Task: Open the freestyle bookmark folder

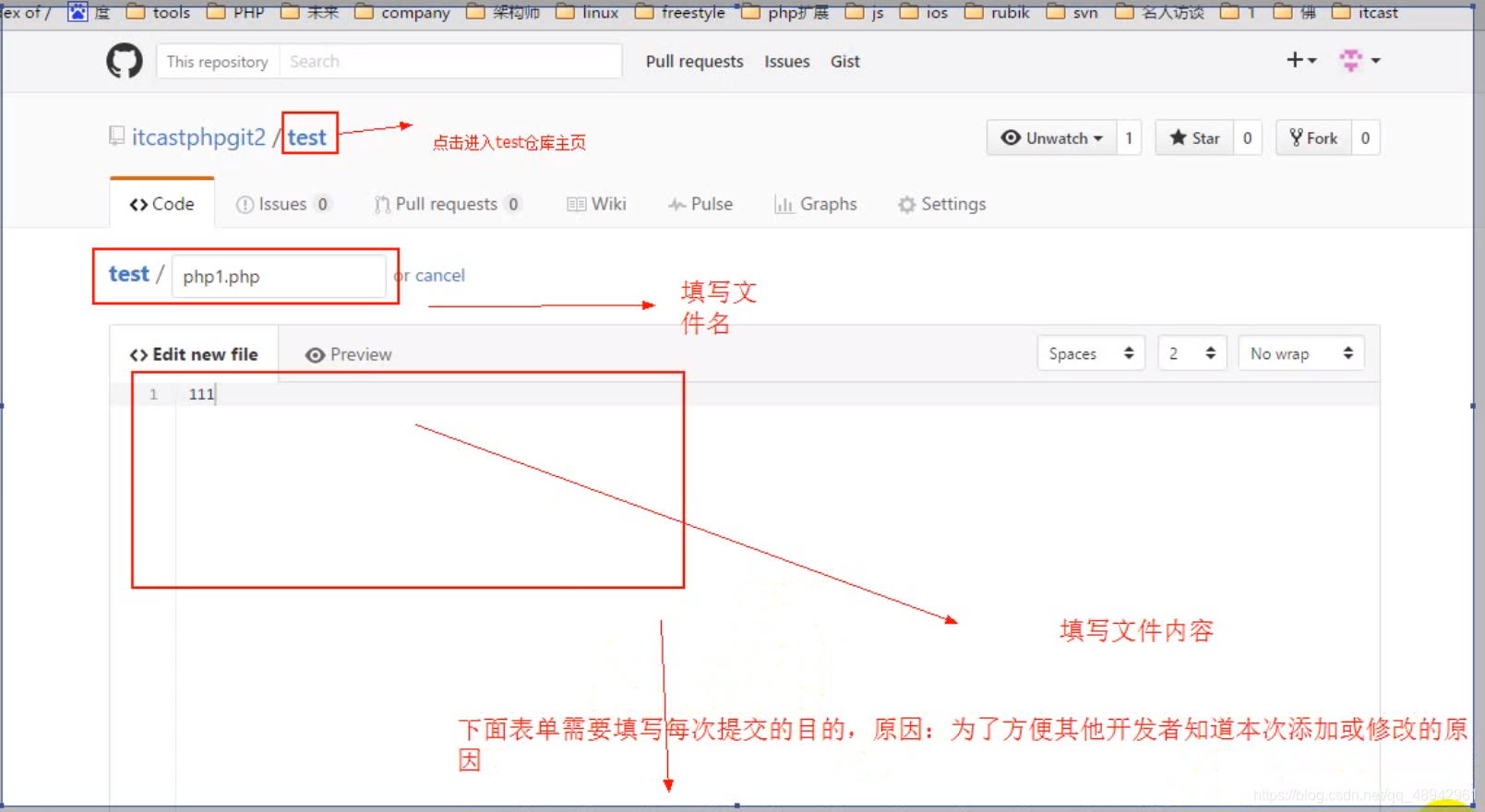Action: (x=680, y=12)
